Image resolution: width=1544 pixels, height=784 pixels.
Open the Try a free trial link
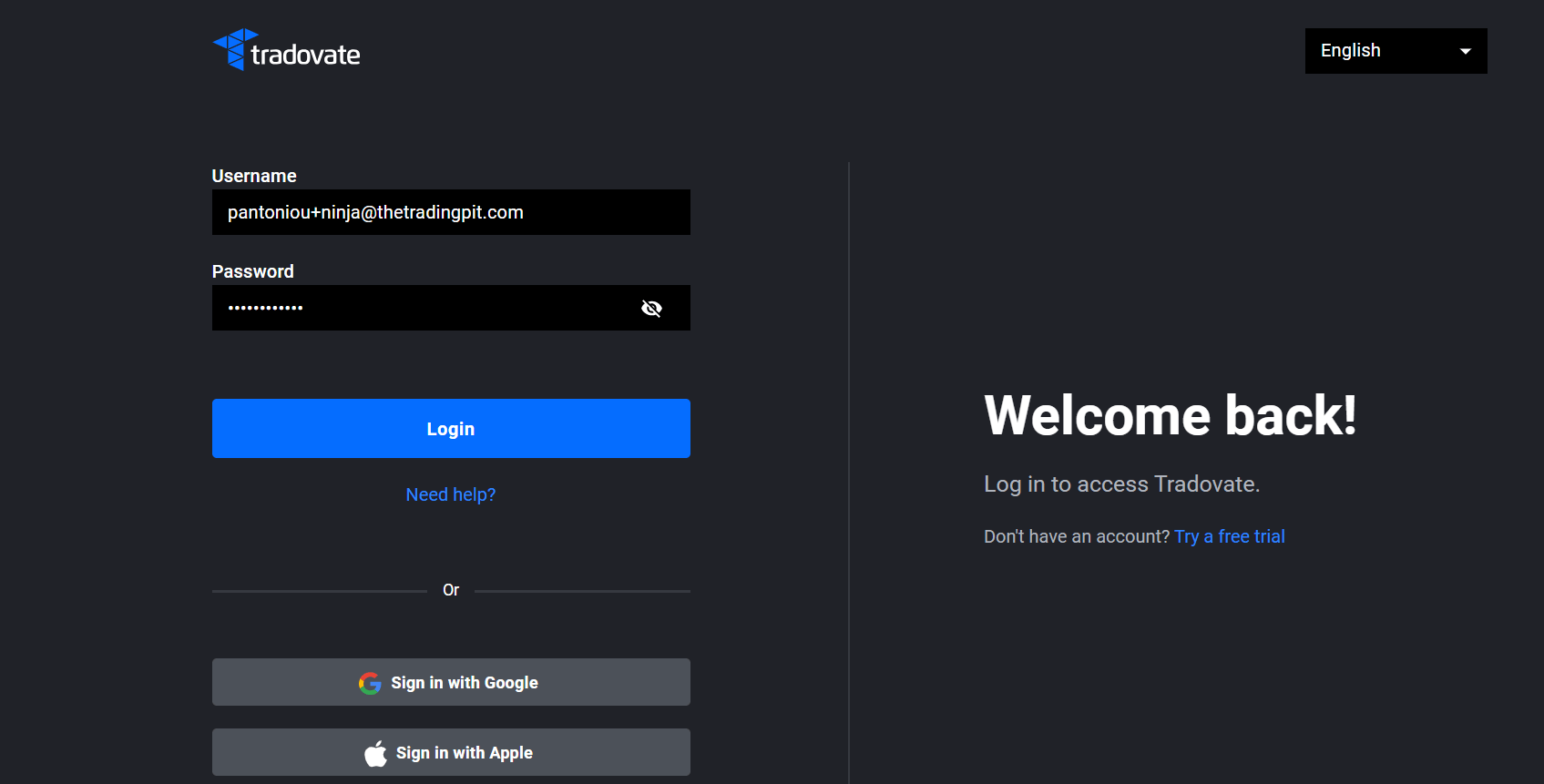pyautogui.click(x=1230, y=536)
